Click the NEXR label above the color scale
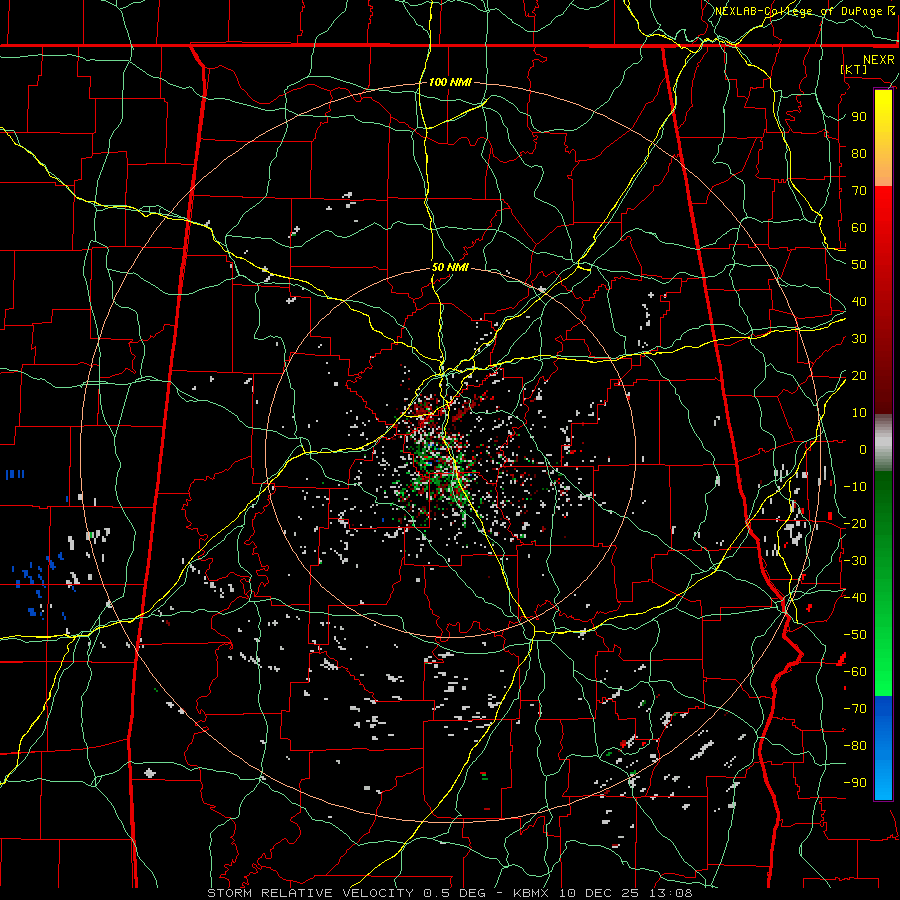 click(x=878, y=60)
